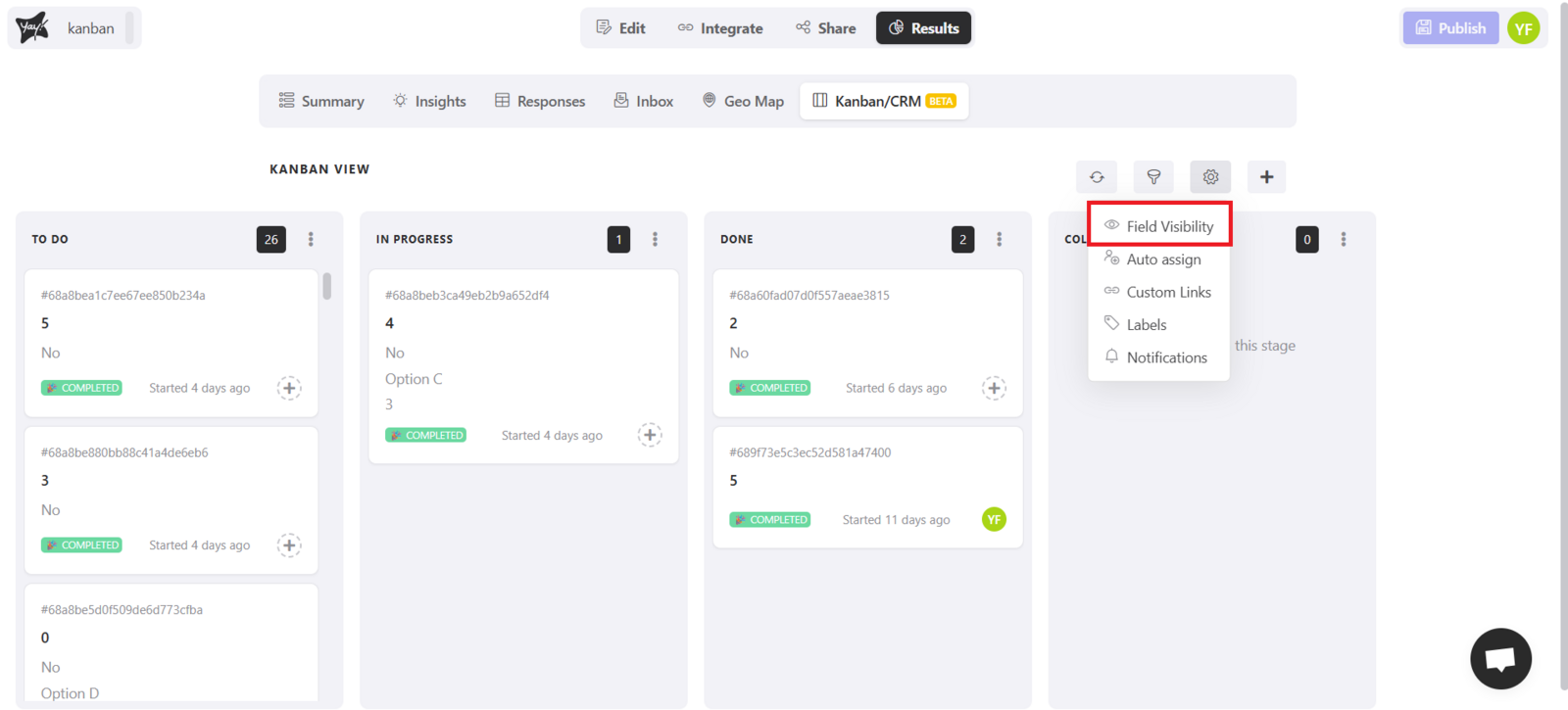This screenshot has height=710, width=1568.
Task: Click the plus icon to add column
Action: (1266, 177)
